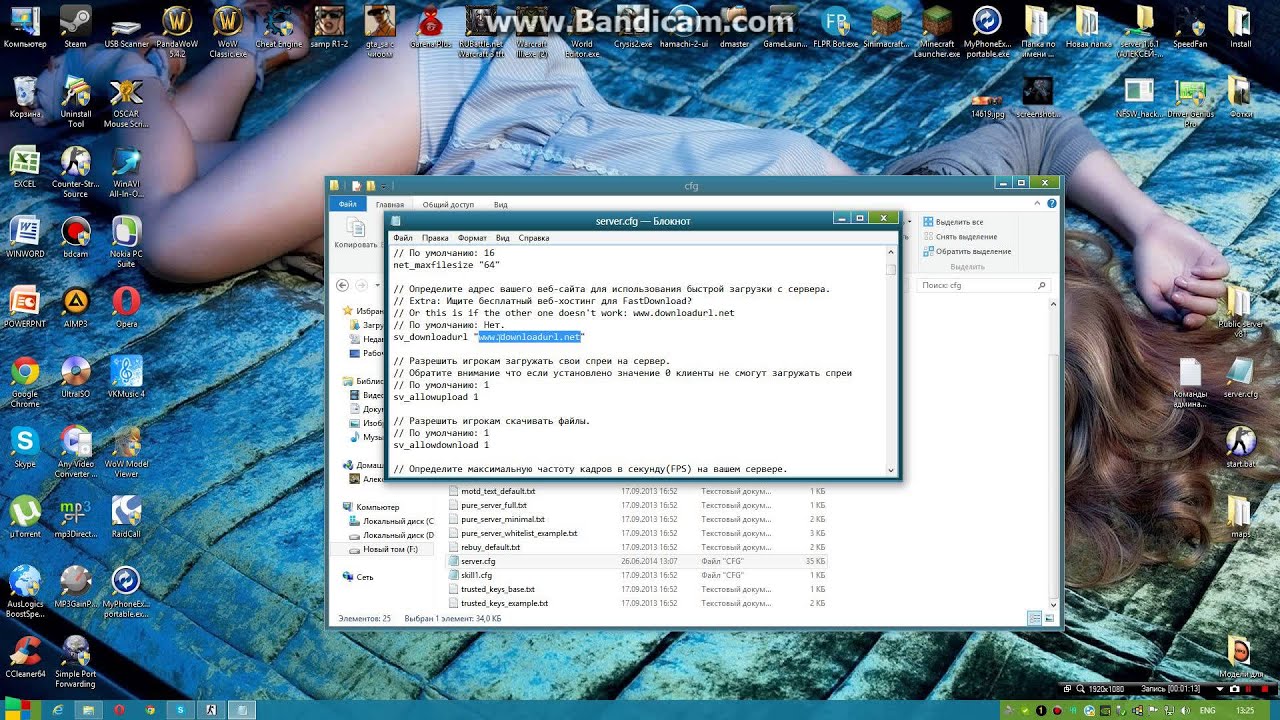Image resolution: width=1280 pixels, height=720 pixels.
Task: Select file pure_server_whitelist_example.txt
Action: click(x=518, y=533)
